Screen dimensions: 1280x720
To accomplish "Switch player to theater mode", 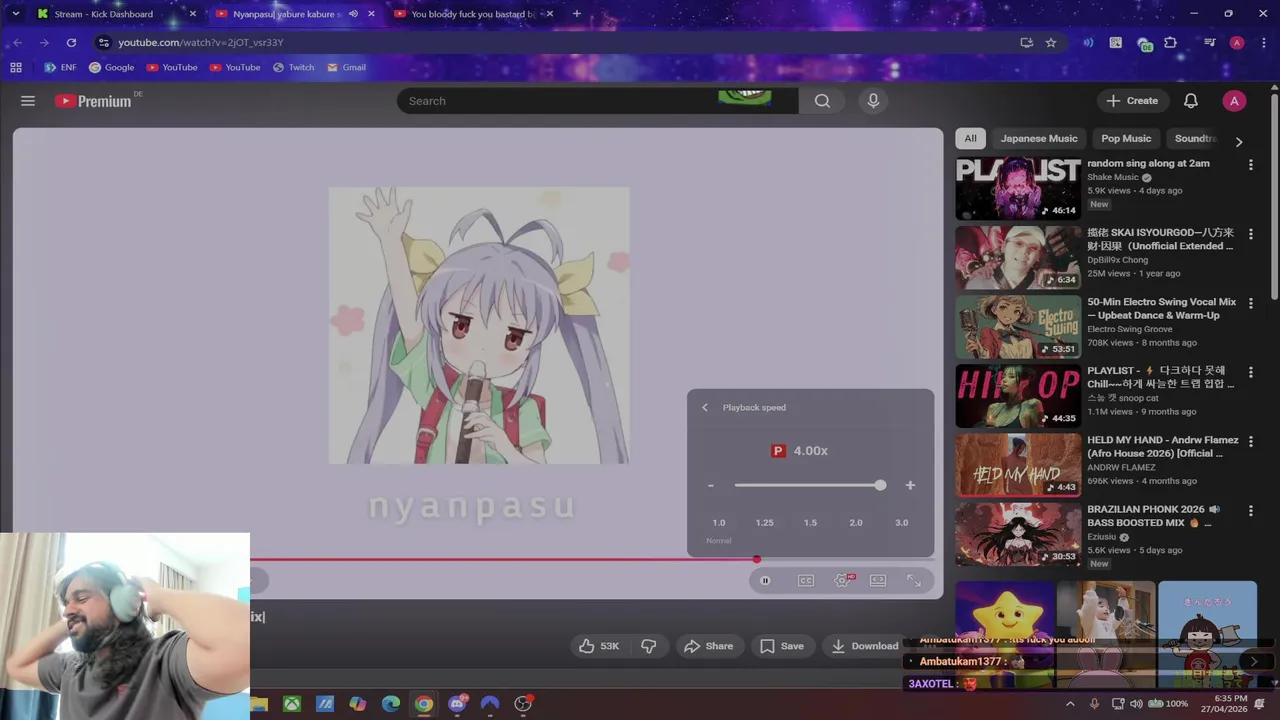I will [878, 580].
